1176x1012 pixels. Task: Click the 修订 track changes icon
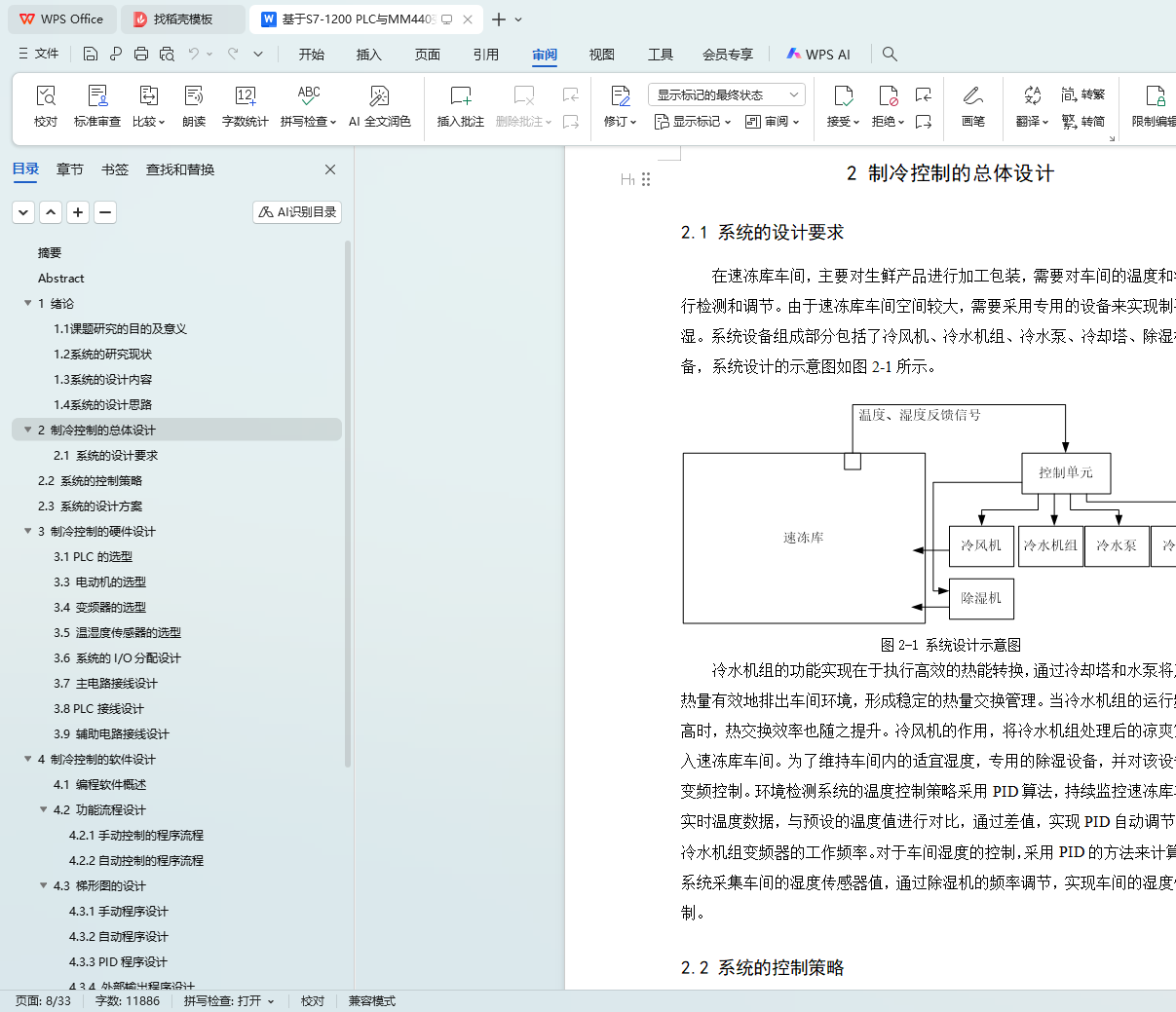click(x=620, y=95)
